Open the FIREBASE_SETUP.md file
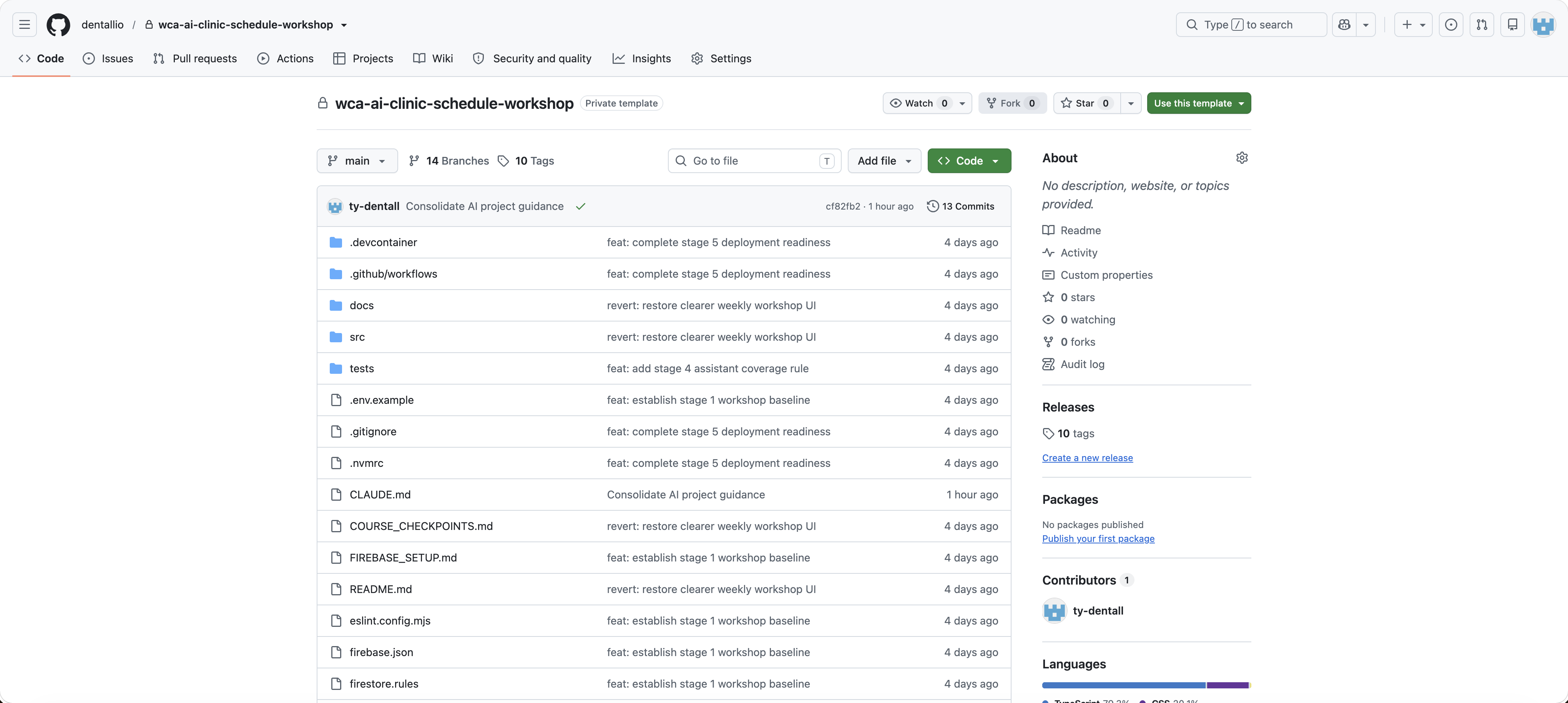Viewport: 1568px width, 703px height. (403, 558)
